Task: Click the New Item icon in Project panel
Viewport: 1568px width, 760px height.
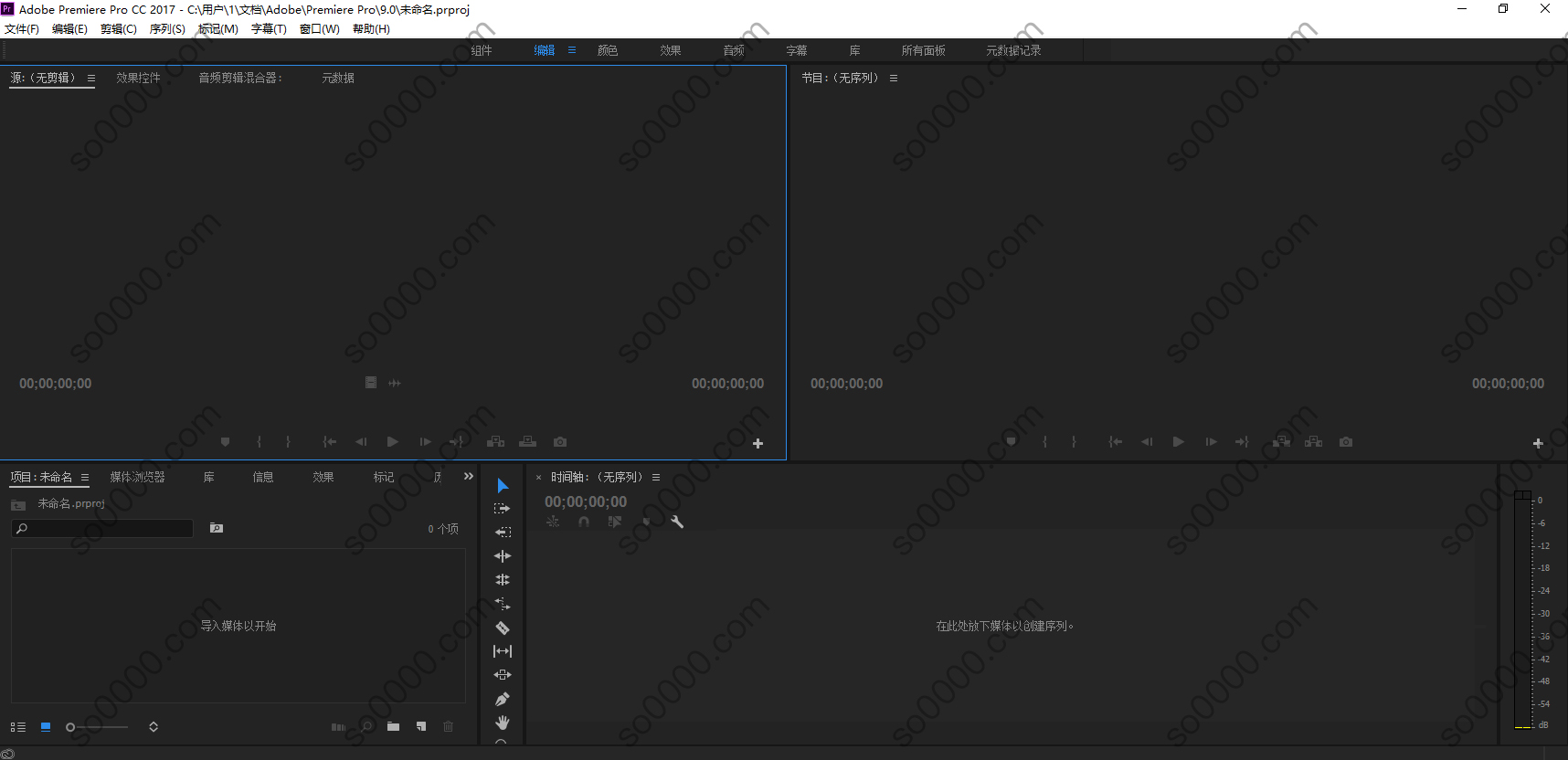Action: pos(421,727)
